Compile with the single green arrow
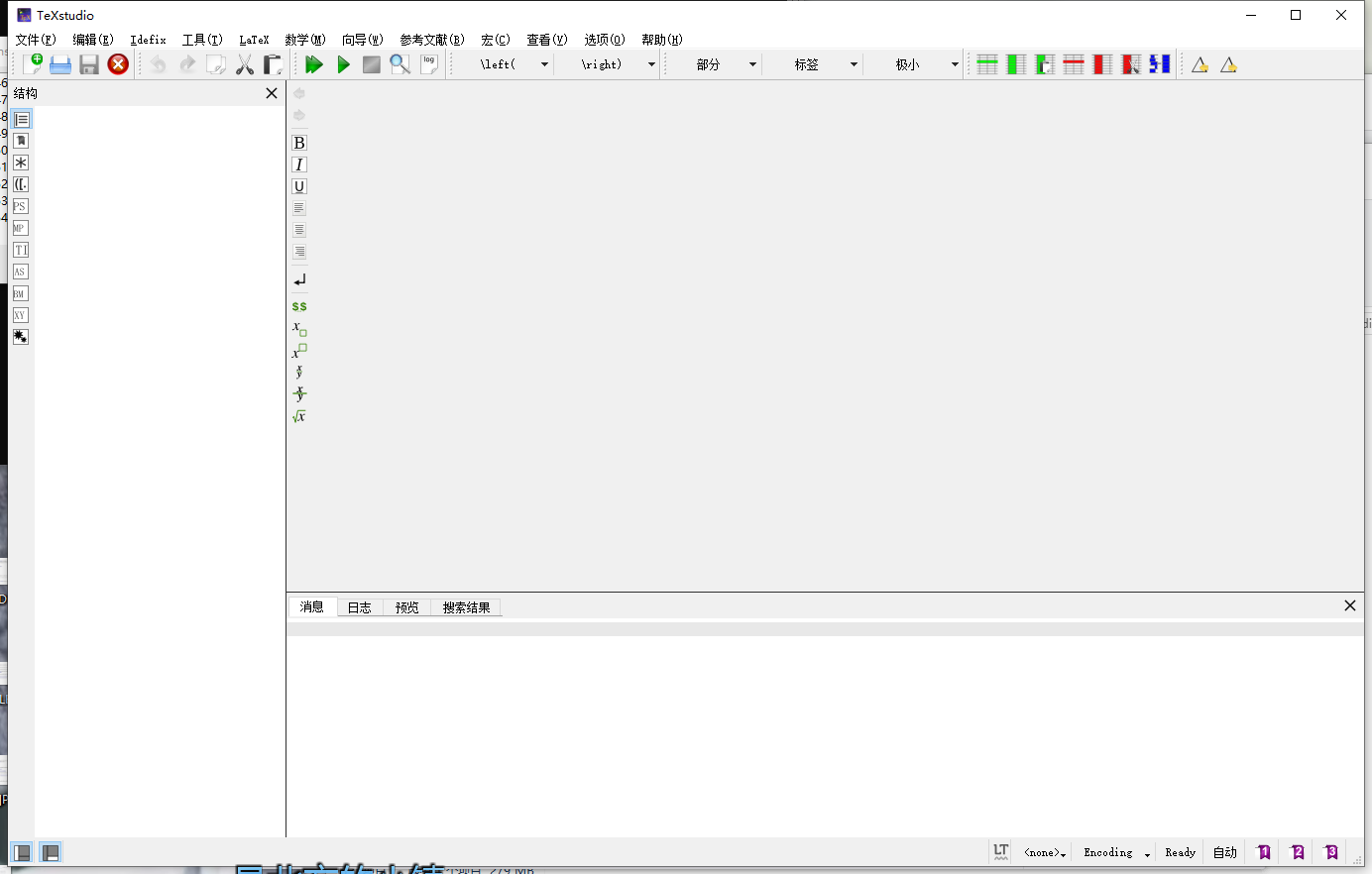 (x=343, y=64)
